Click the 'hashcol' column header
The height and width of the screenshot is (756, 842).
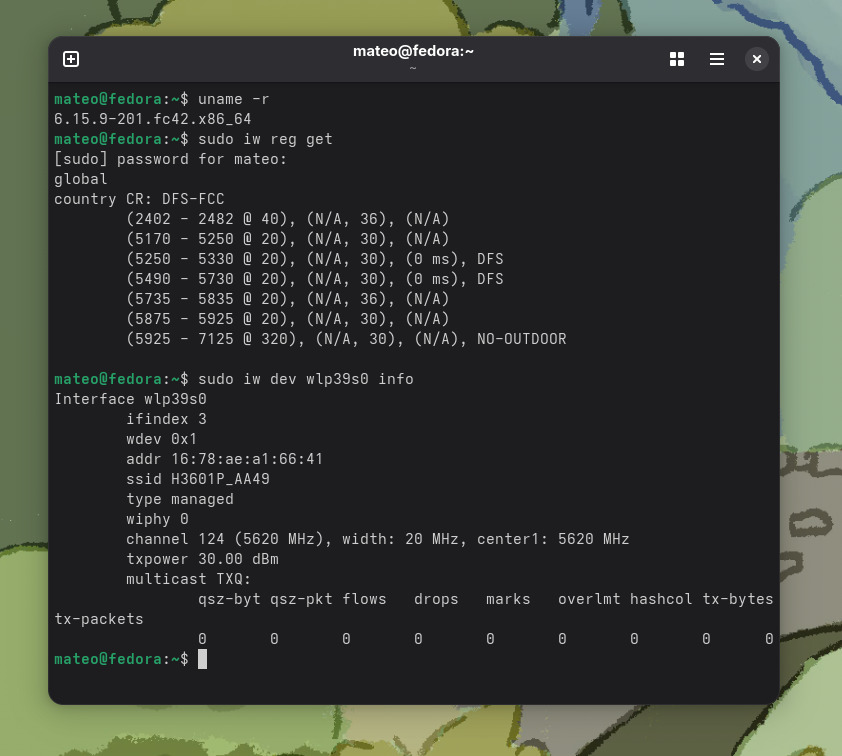click(661, 599)
